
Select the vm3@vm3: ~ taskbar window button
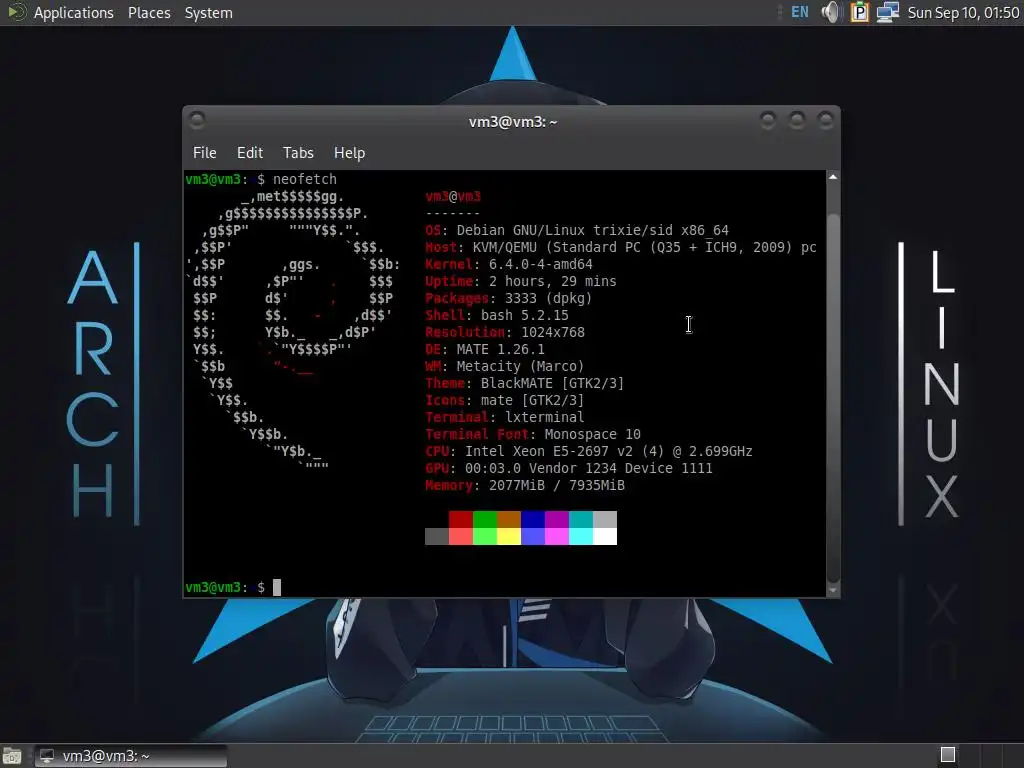(131, 756)
